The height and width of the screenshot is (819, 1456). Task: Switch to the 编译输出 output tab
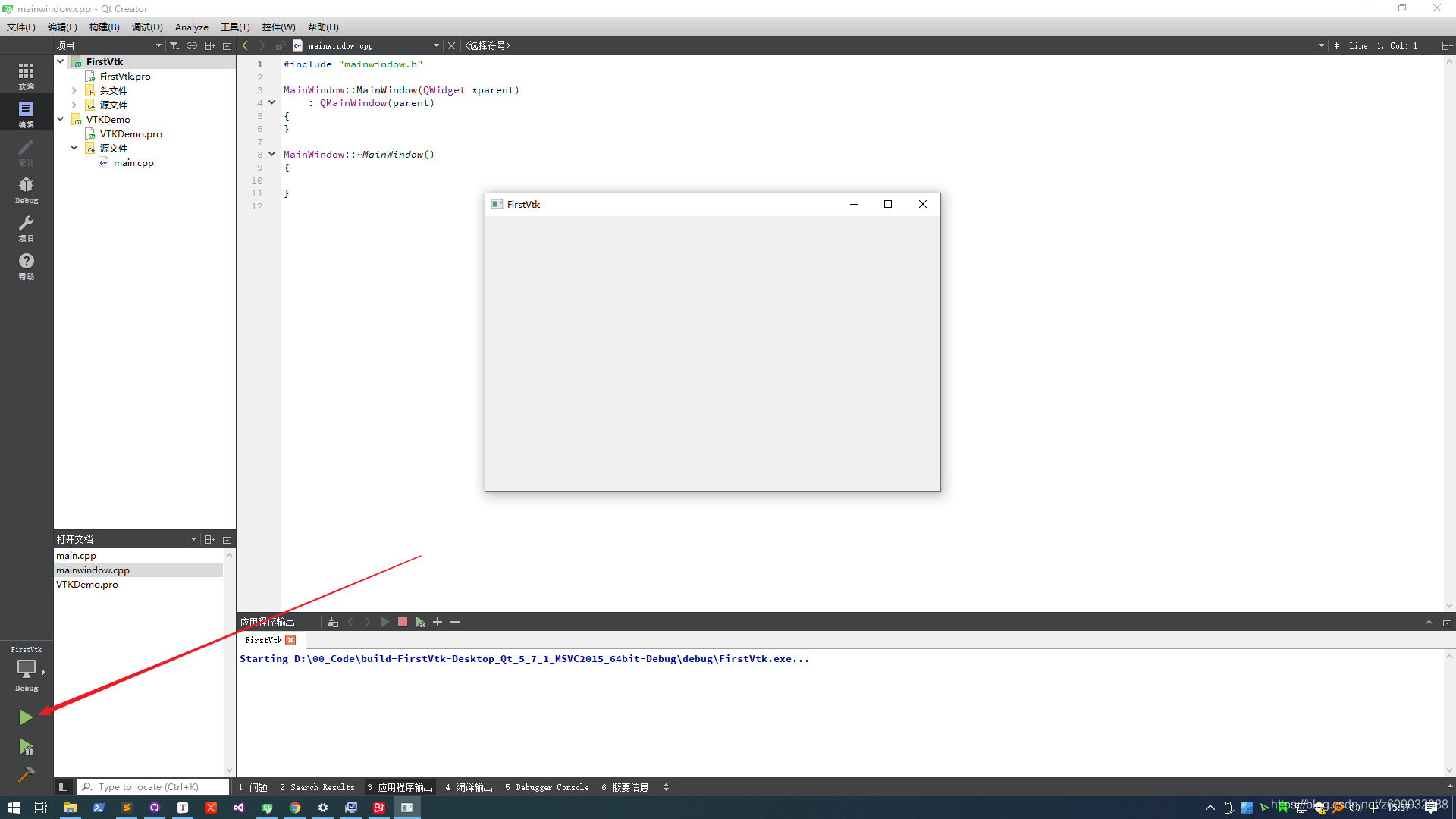pos(469,787)
